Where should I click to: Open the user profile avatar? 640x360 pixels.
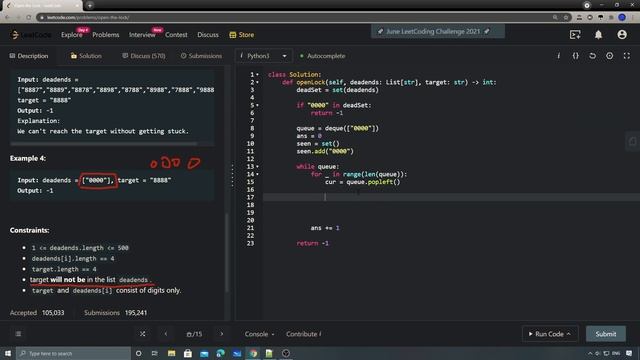point(622,35)
